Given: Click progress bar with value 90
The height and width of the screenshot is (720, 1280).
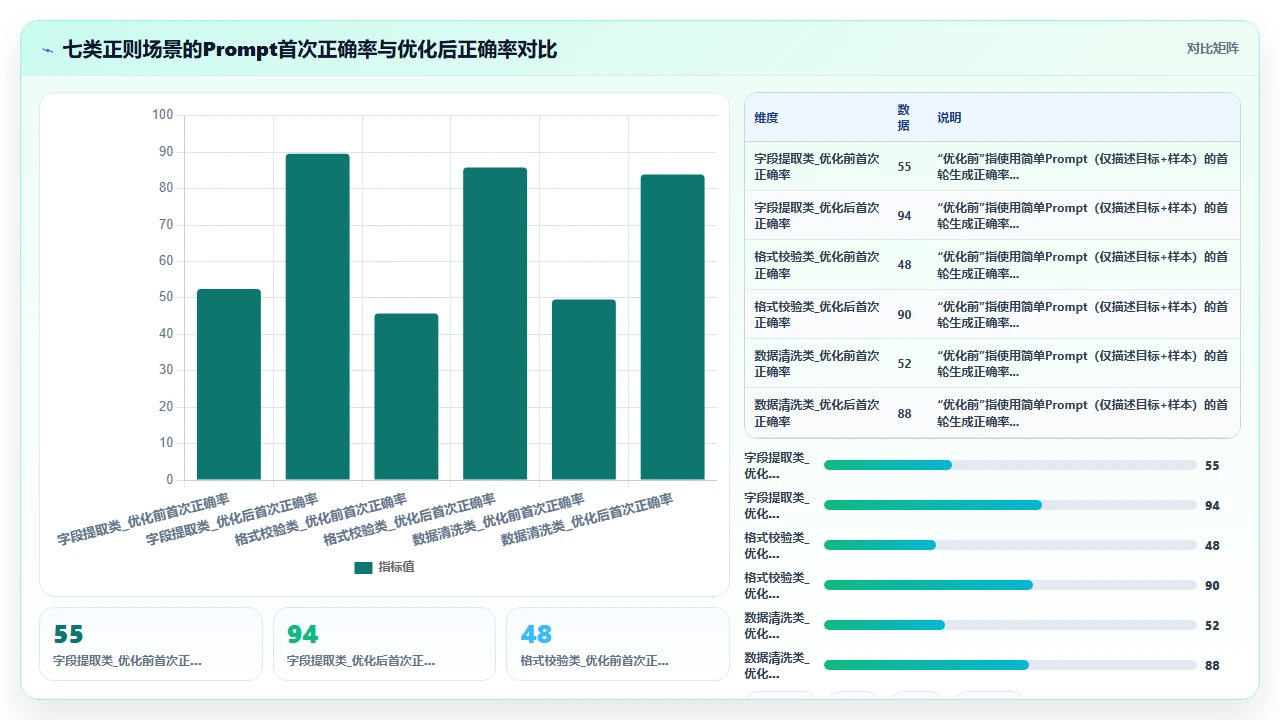Looking at the screenshot, I should pyautogui.click(x=1010, y=585).
